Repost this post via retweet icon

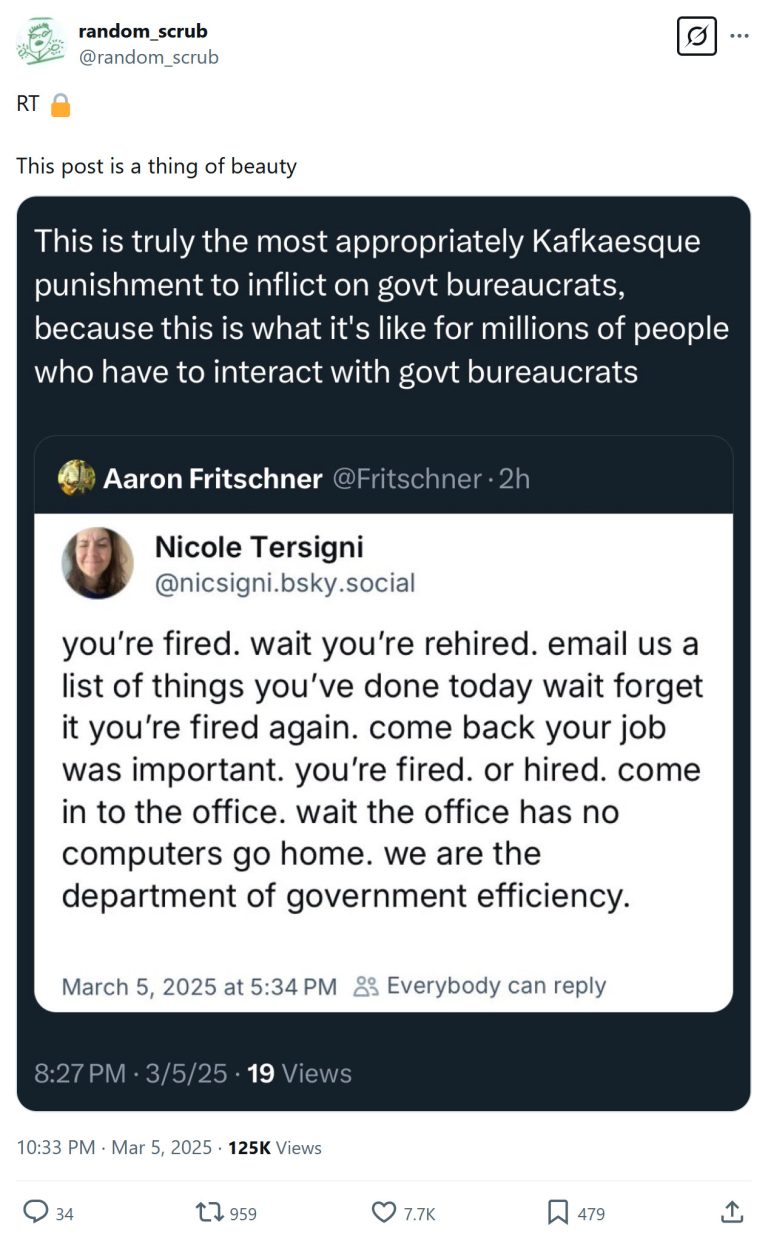coord(209,1212)
